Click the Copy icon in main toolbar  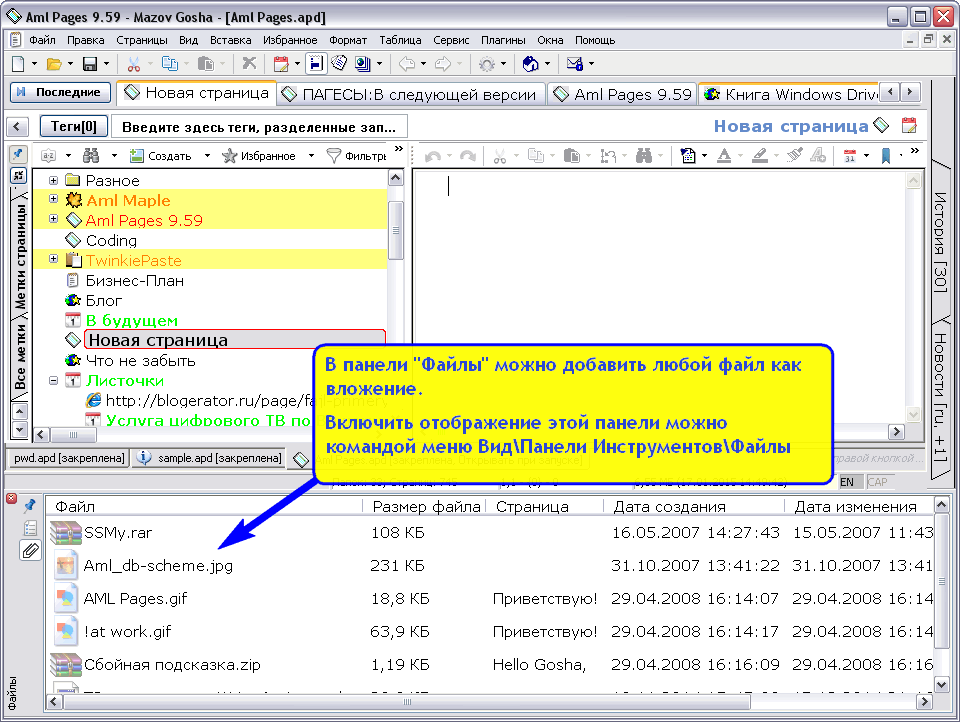pyautogui.click(x=170, y=64)
